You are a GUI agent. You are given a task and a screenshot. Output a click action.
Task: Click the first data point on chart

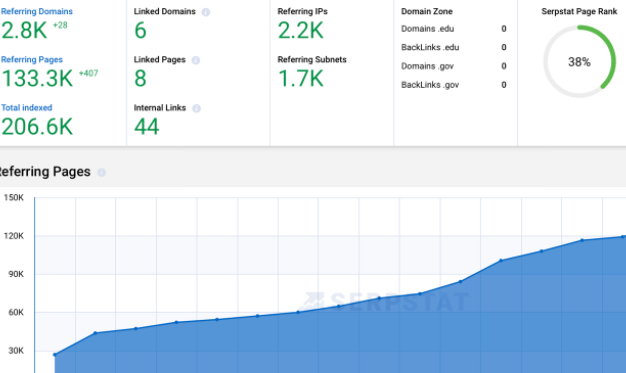pos(55,355)
